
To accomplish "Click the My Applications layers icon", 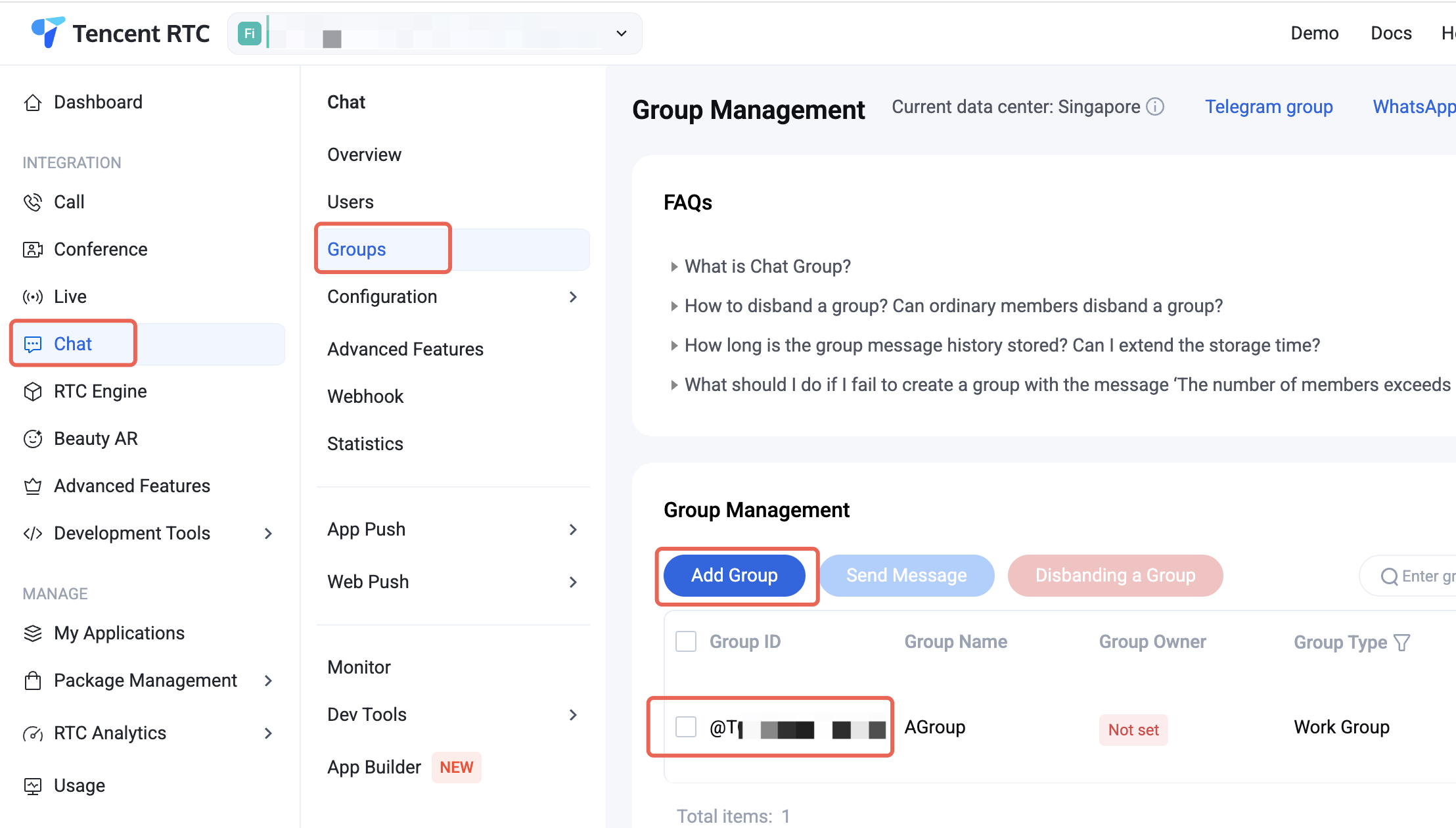I will point(33,633).
